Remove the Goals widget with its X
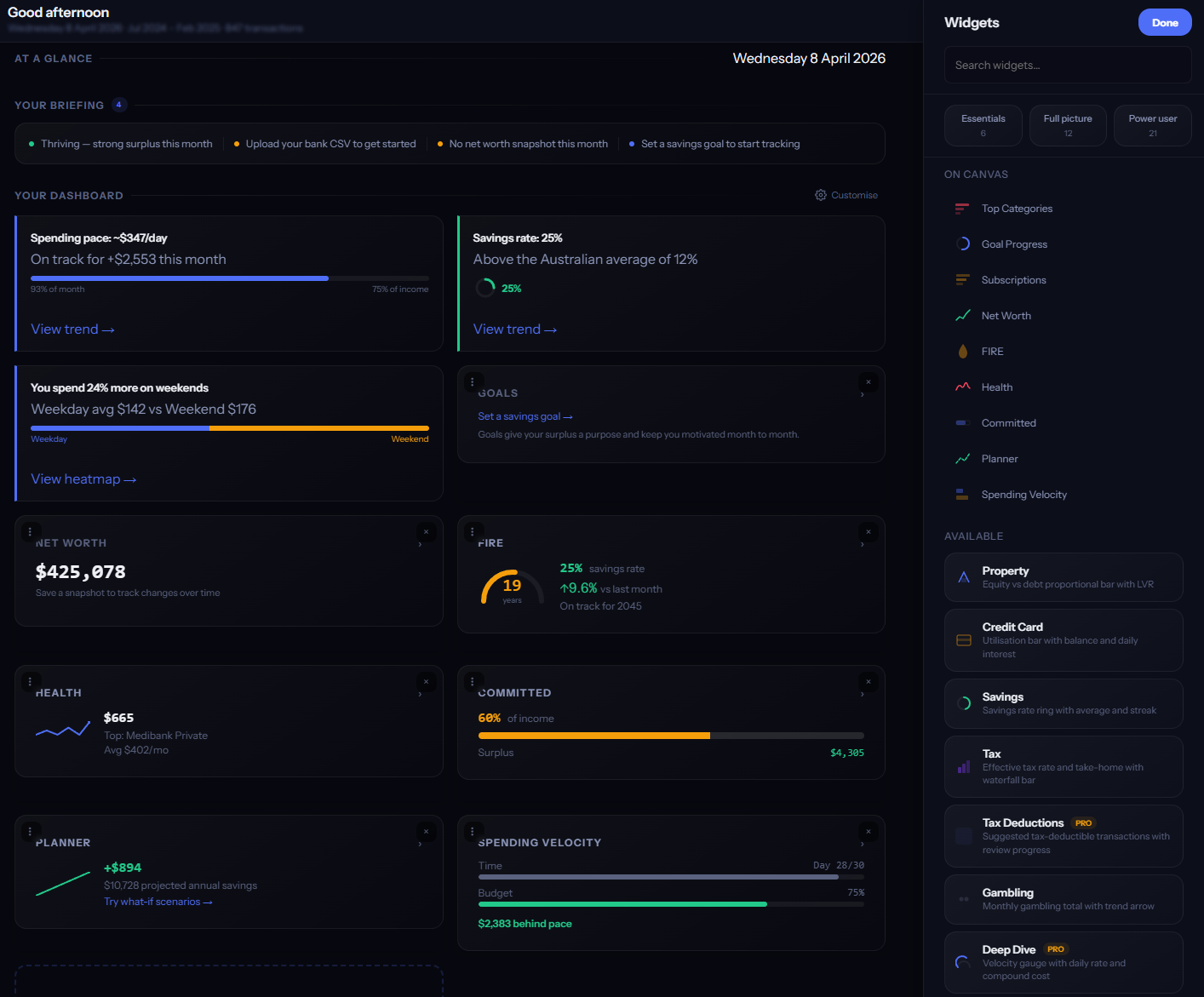This screenshot has height=997, width=1204. pyautogui.click(x=868, y=382)
